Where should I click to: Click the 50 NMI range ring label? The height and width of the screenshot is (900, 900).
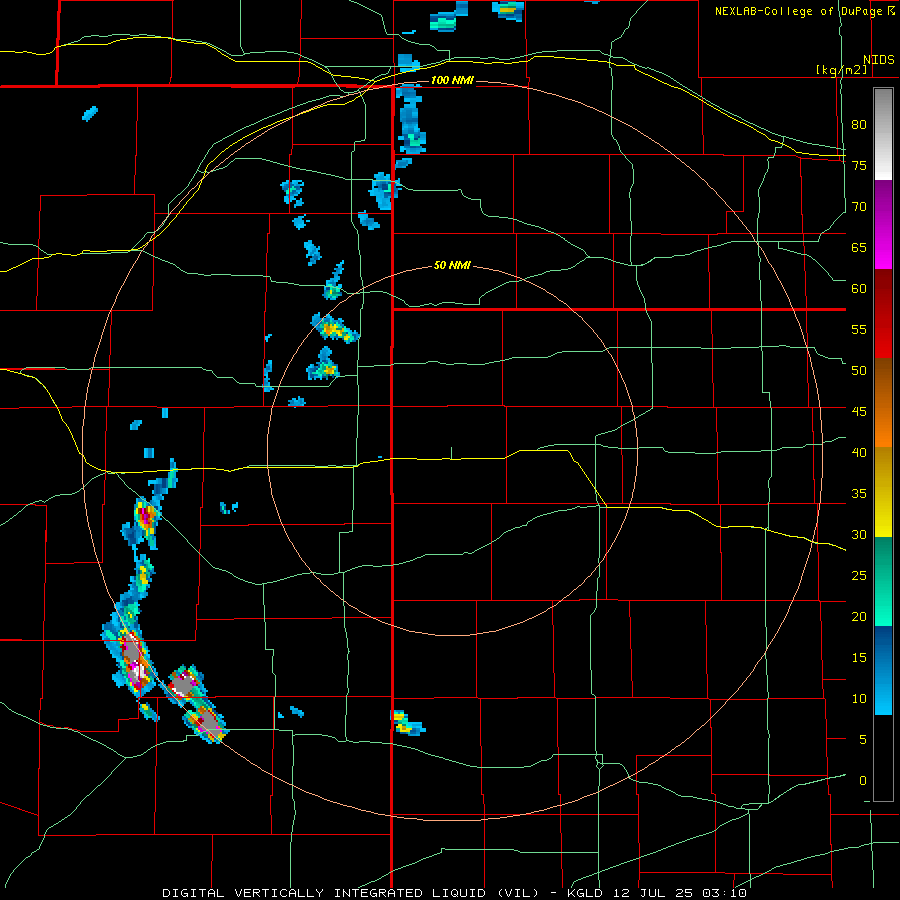pos(452,265)
